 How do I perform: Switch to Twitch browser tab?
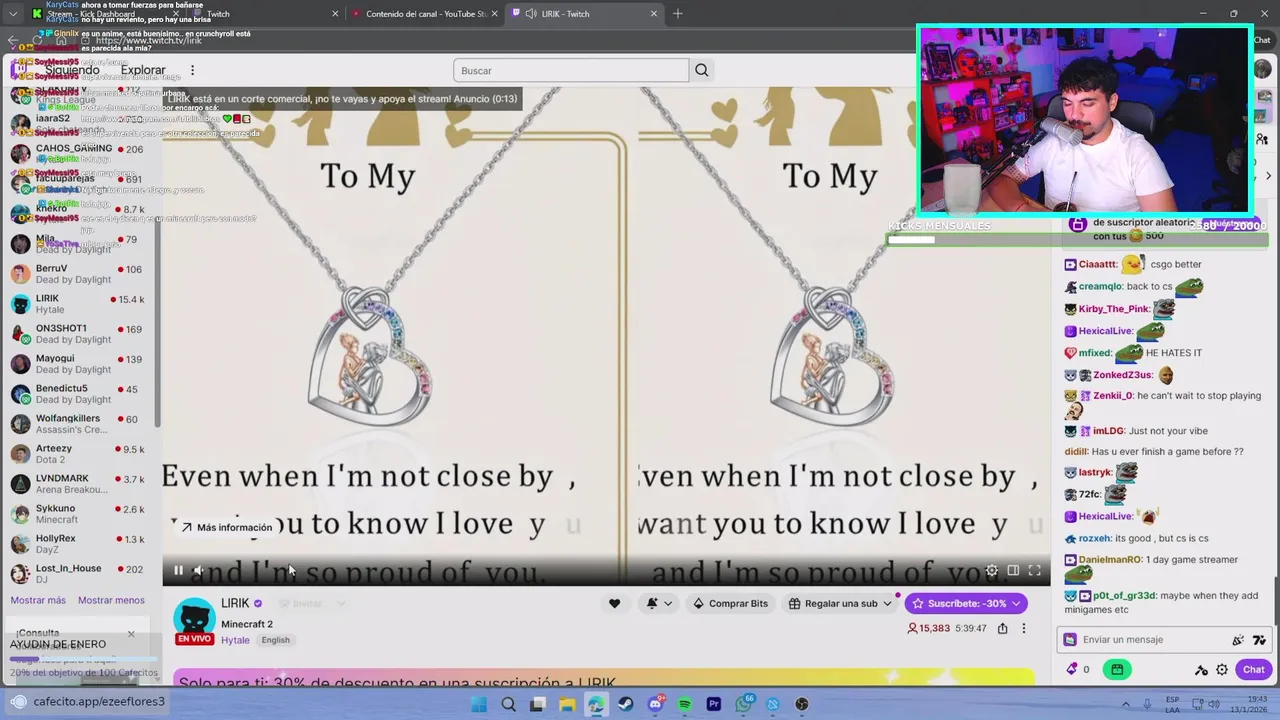click(266, 13)
